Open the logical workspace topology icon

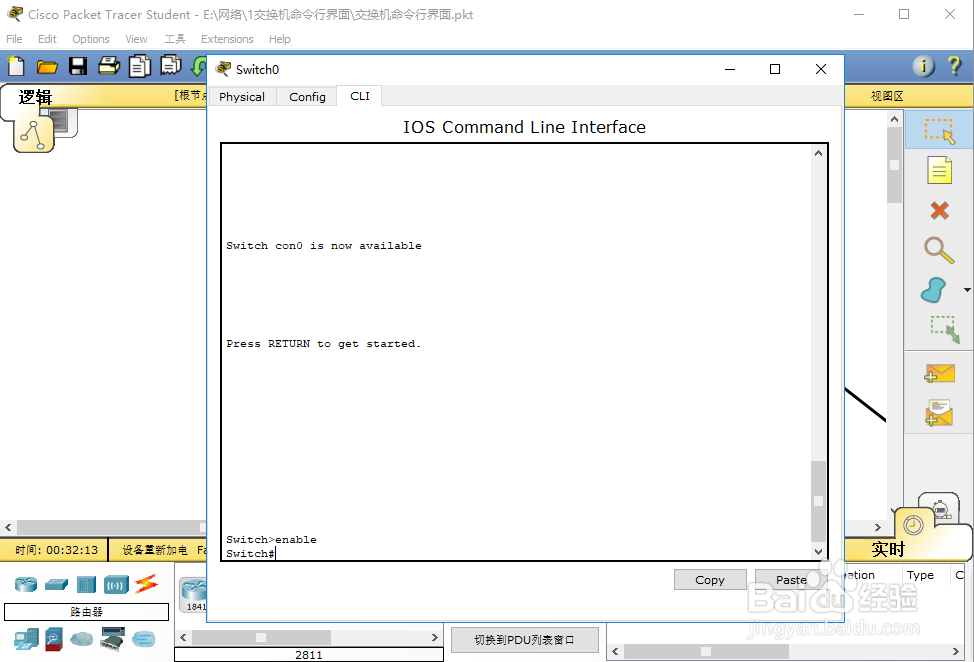33,134
